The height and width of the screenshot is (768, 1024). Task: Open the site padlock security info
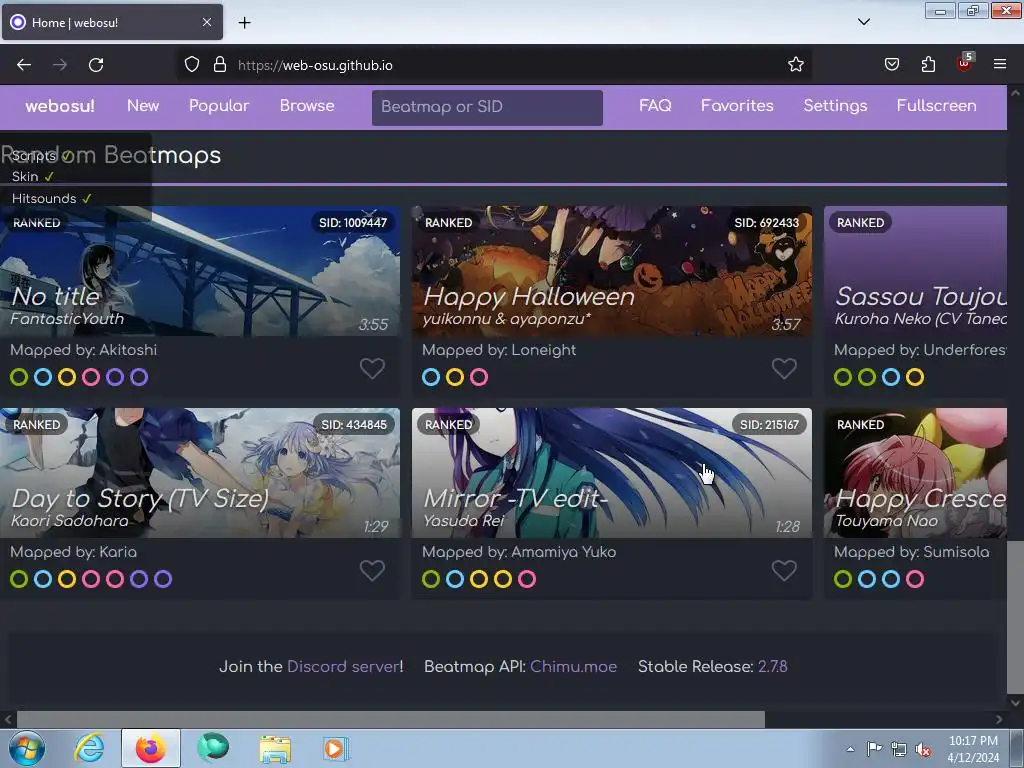220,65
